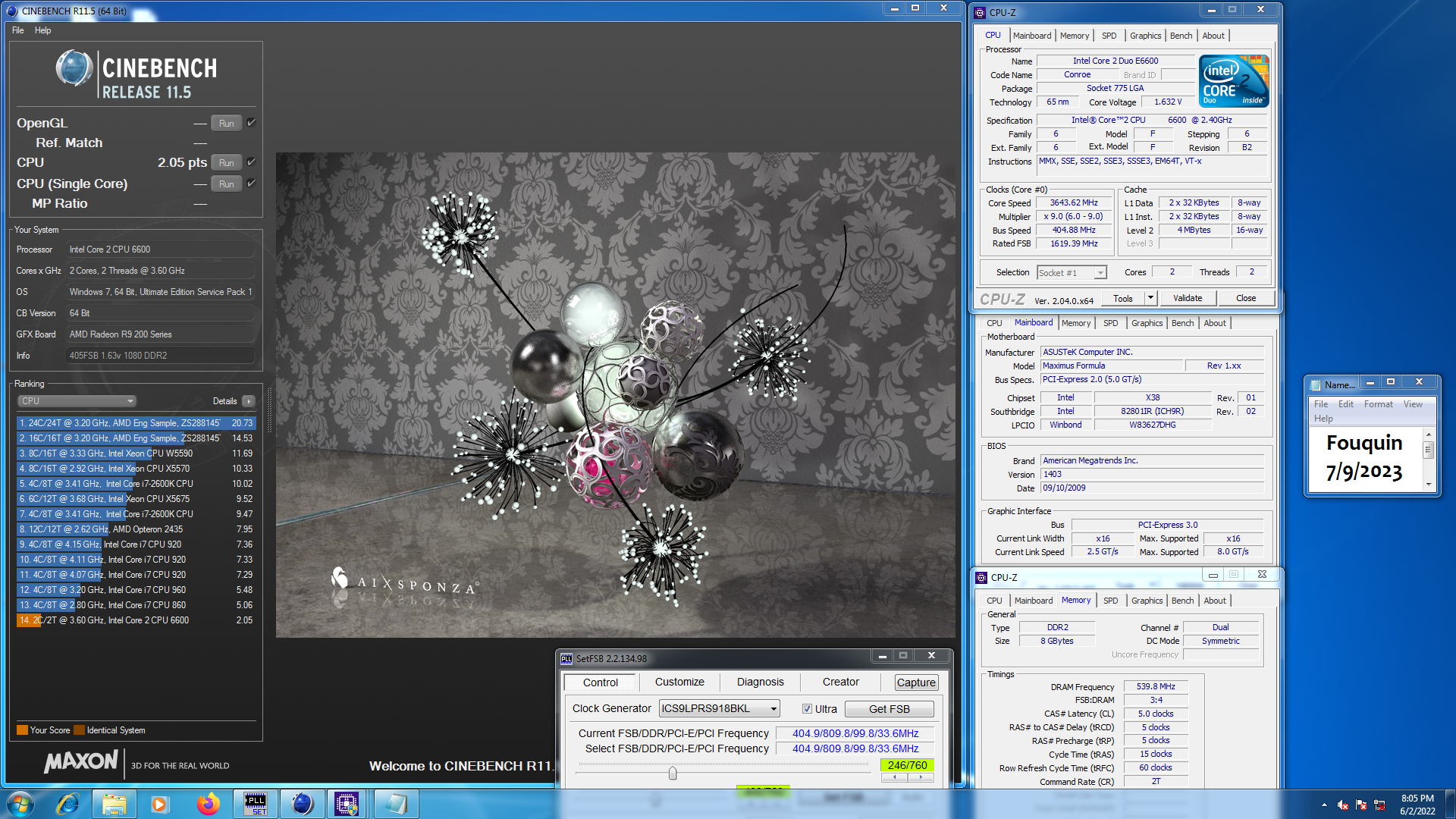Click the Cinebench Release 11.5 logo sphere
This screenshot has height=819, width=1456.
click(x=74, y=68)
